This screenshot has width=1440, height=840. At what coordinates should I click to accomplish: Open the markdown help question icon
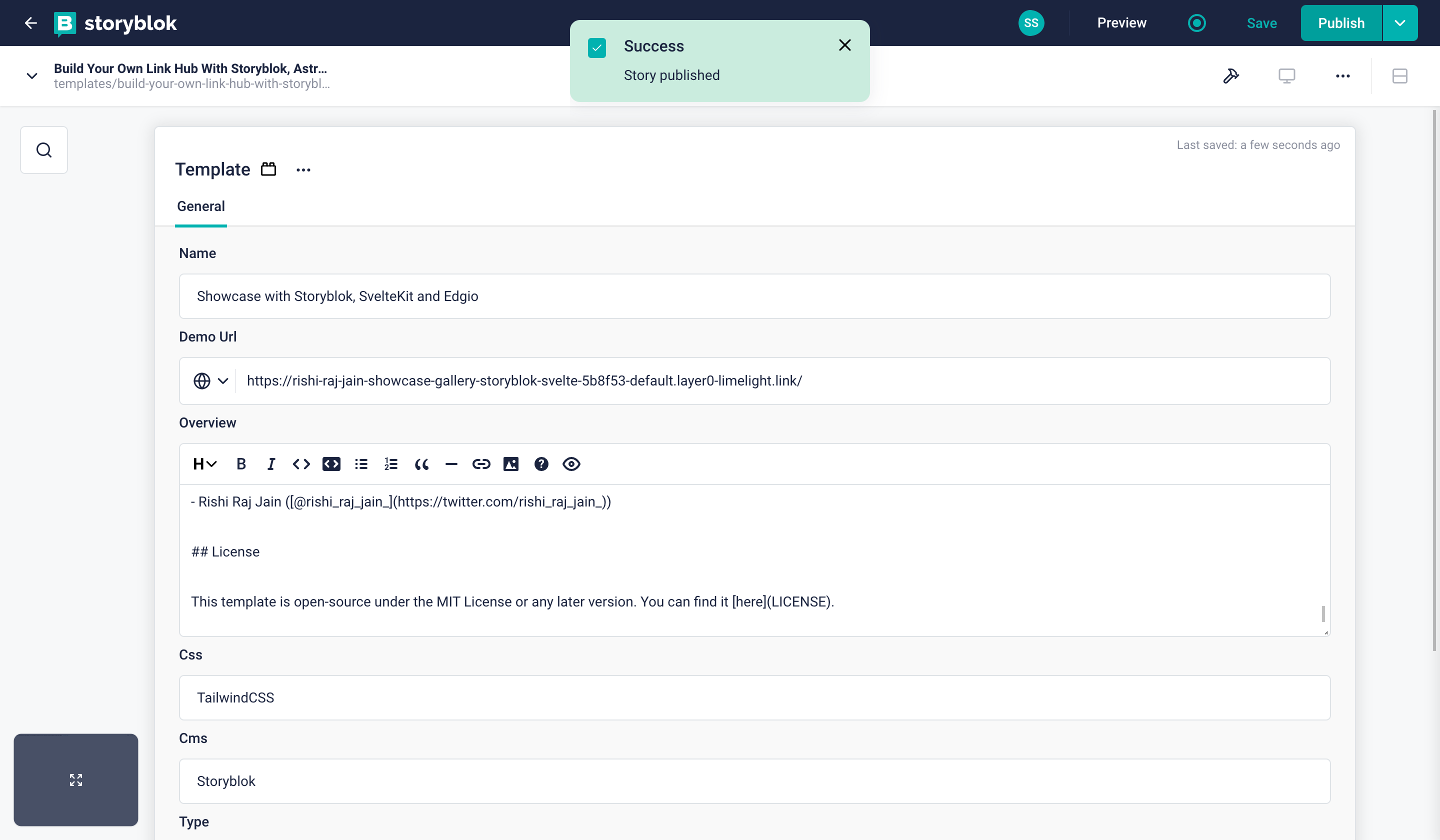pos(541,464)
